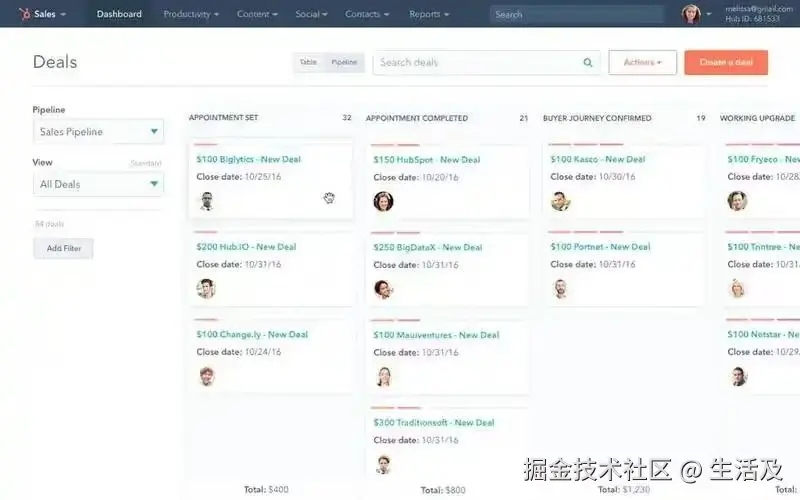Open the Sales Pipeline dropdown

point(98,132)
